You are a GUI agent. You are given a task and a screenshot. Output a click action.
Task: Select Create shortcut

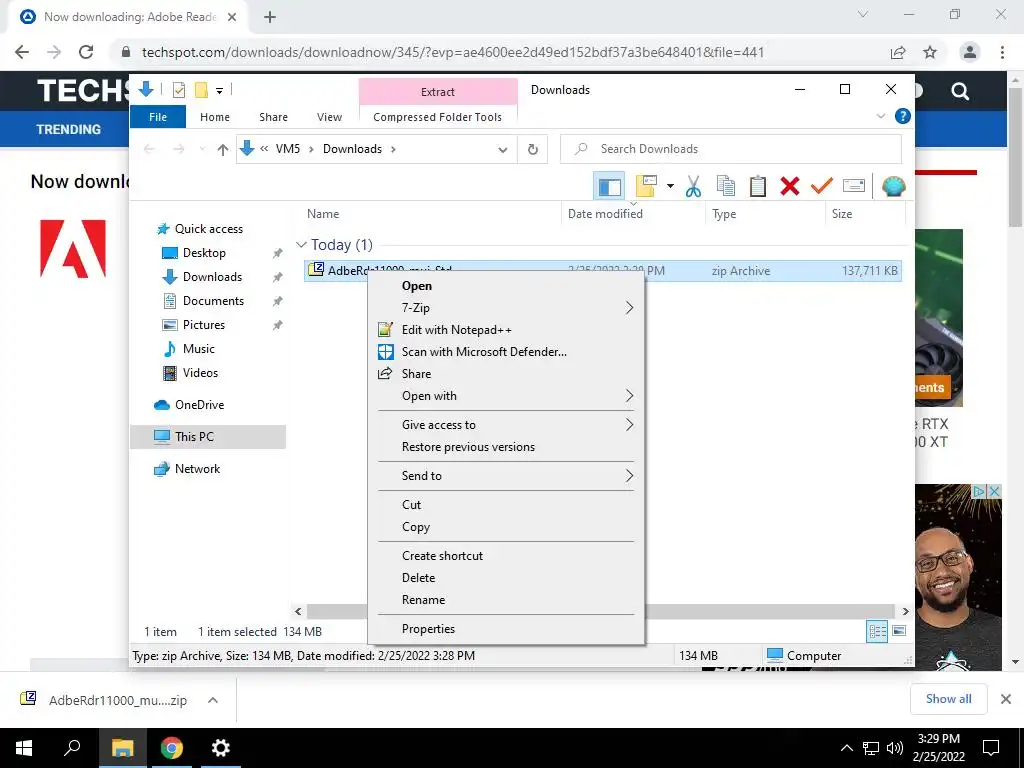[x=507, y=556]
